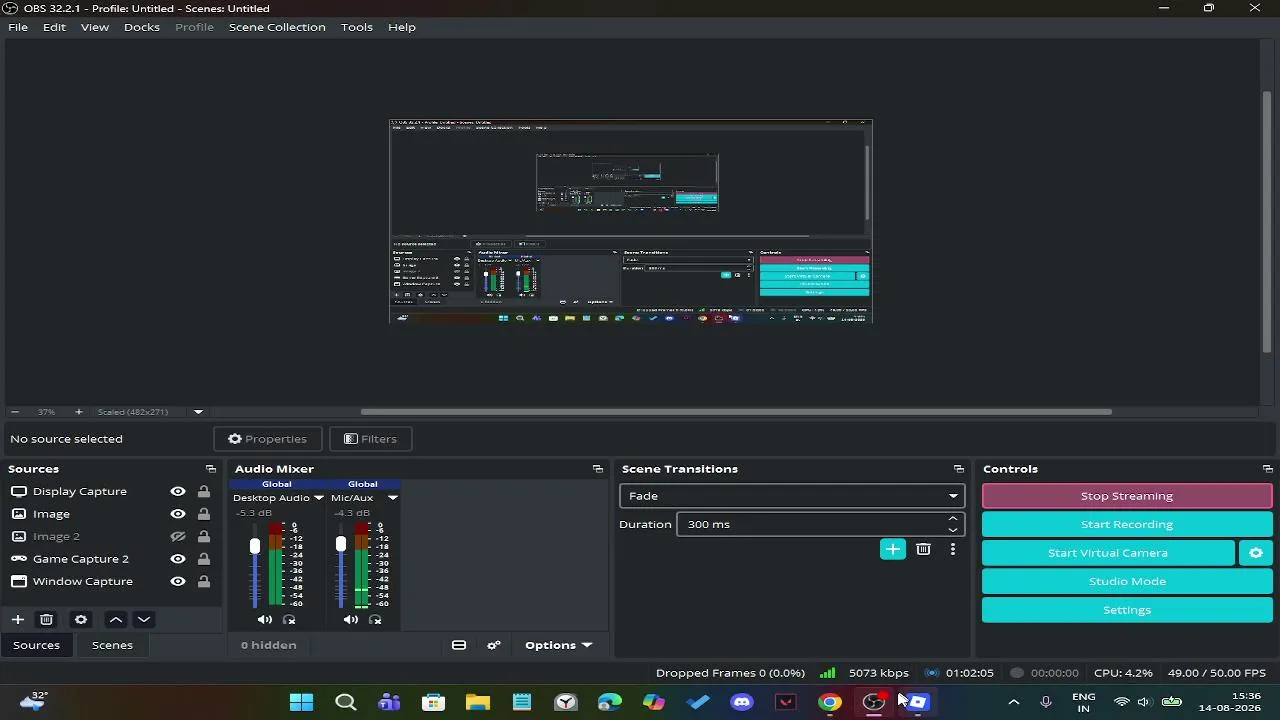Click Stop Streaming button

click(x=1127, y=496)
